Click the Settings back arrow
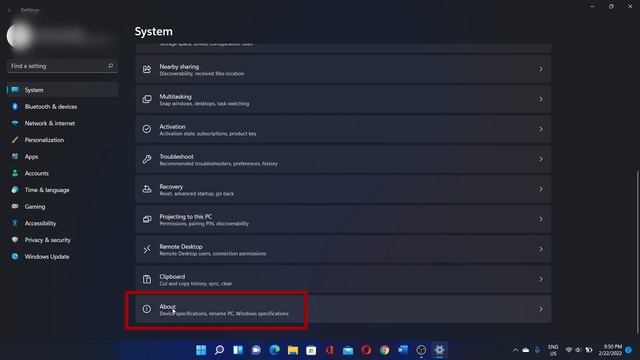The image size is (640, 360). tap(9, 10)
